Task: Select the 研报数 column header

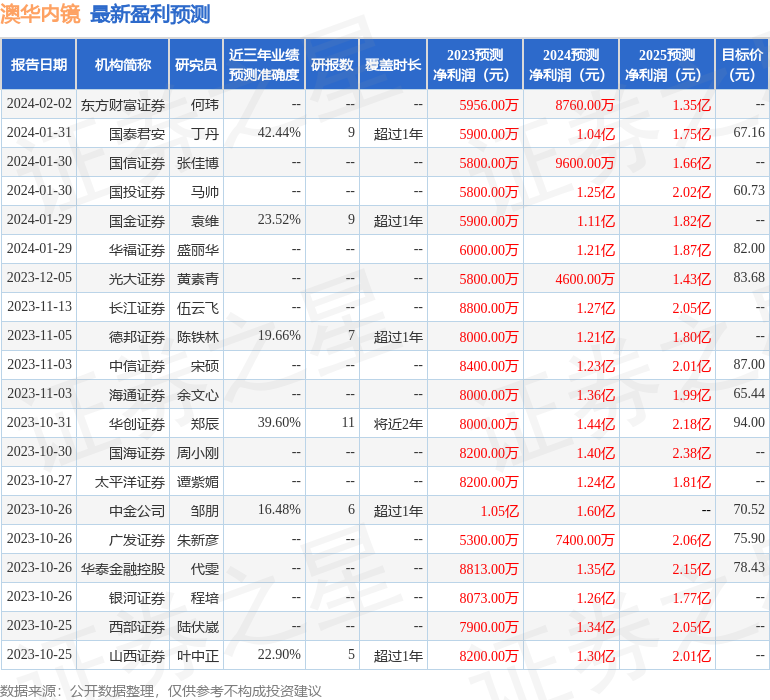Action: [332, 64]
